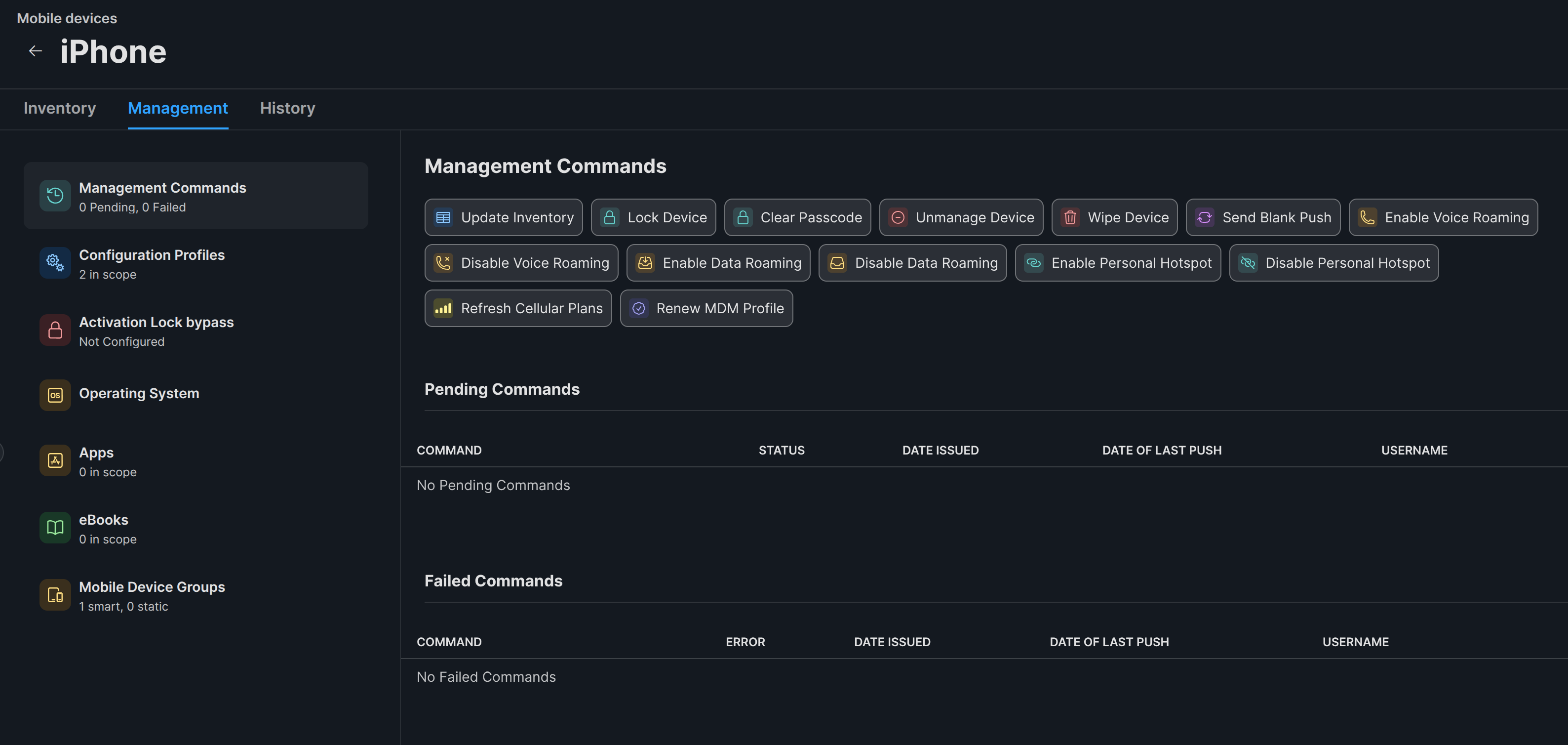The width and height of the screenshot is (1568, 745).
Task: Click Pending table COMMAND header
Action: click(449, 450)
